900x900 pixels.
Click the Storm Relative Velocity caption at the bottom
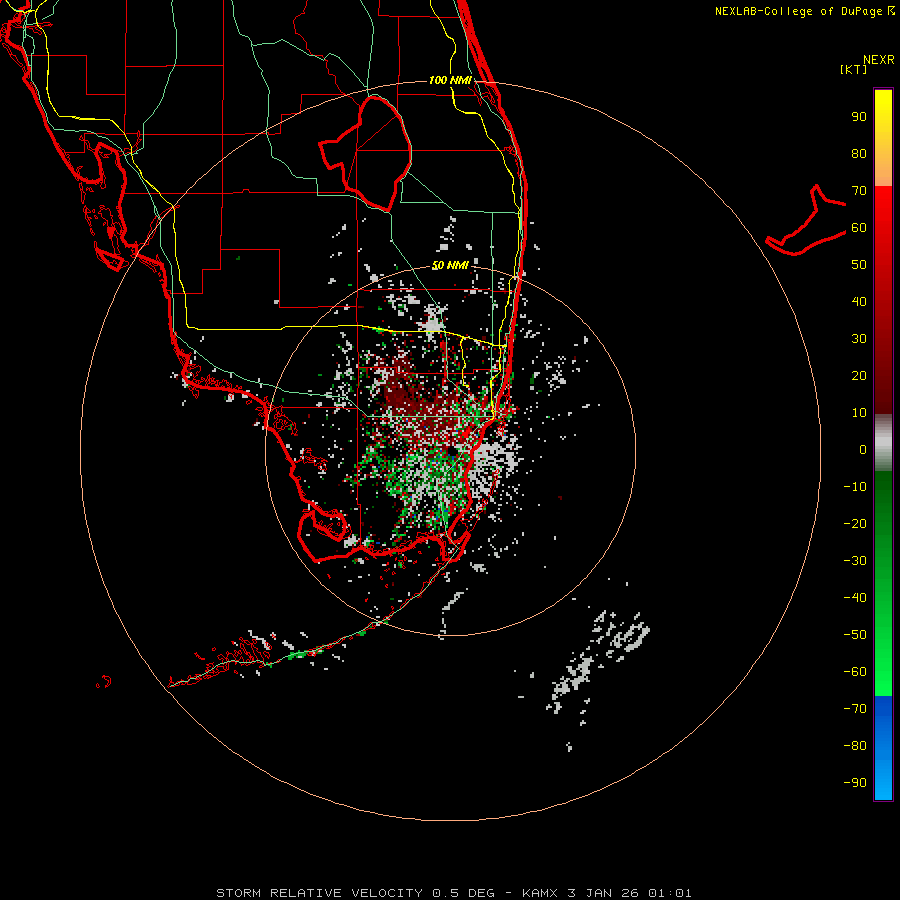click(453, 893)
